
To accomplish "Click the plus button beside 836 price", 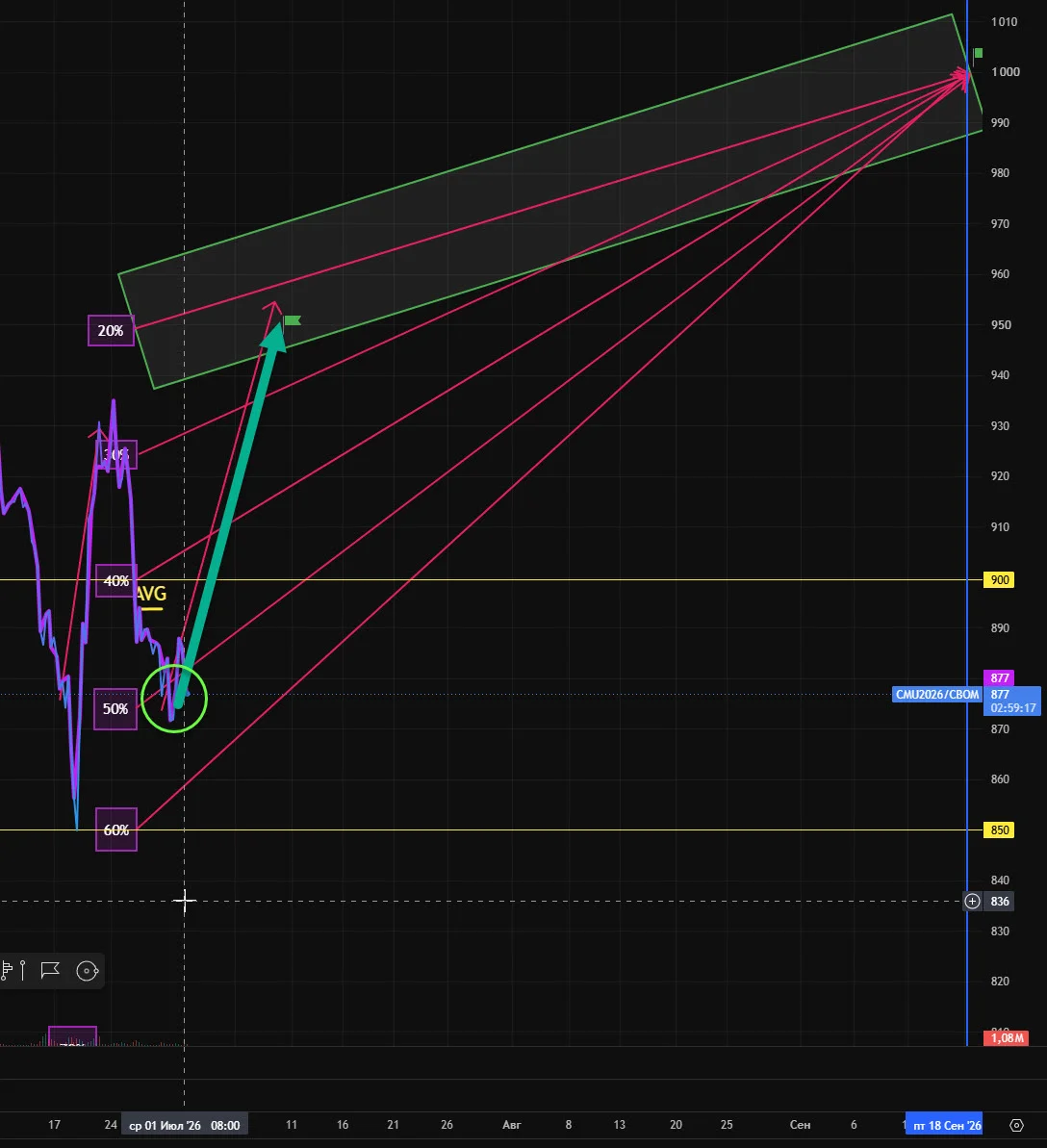I will click(x=972, y=902).
